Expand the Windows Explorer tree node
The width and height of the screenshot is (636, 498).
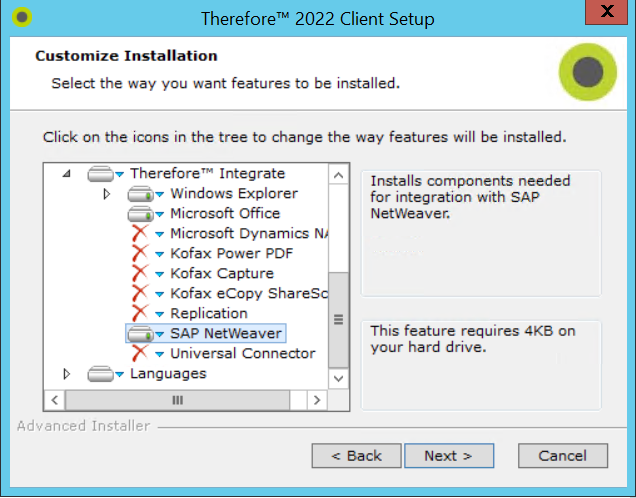click(107, 194)
